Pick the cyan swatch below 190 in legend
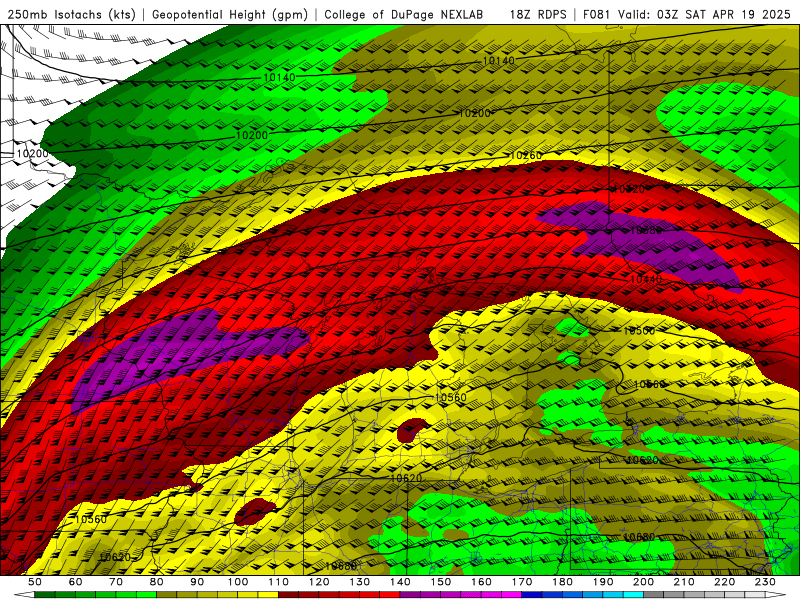800x600 pixels. click(x=613, y=594)
